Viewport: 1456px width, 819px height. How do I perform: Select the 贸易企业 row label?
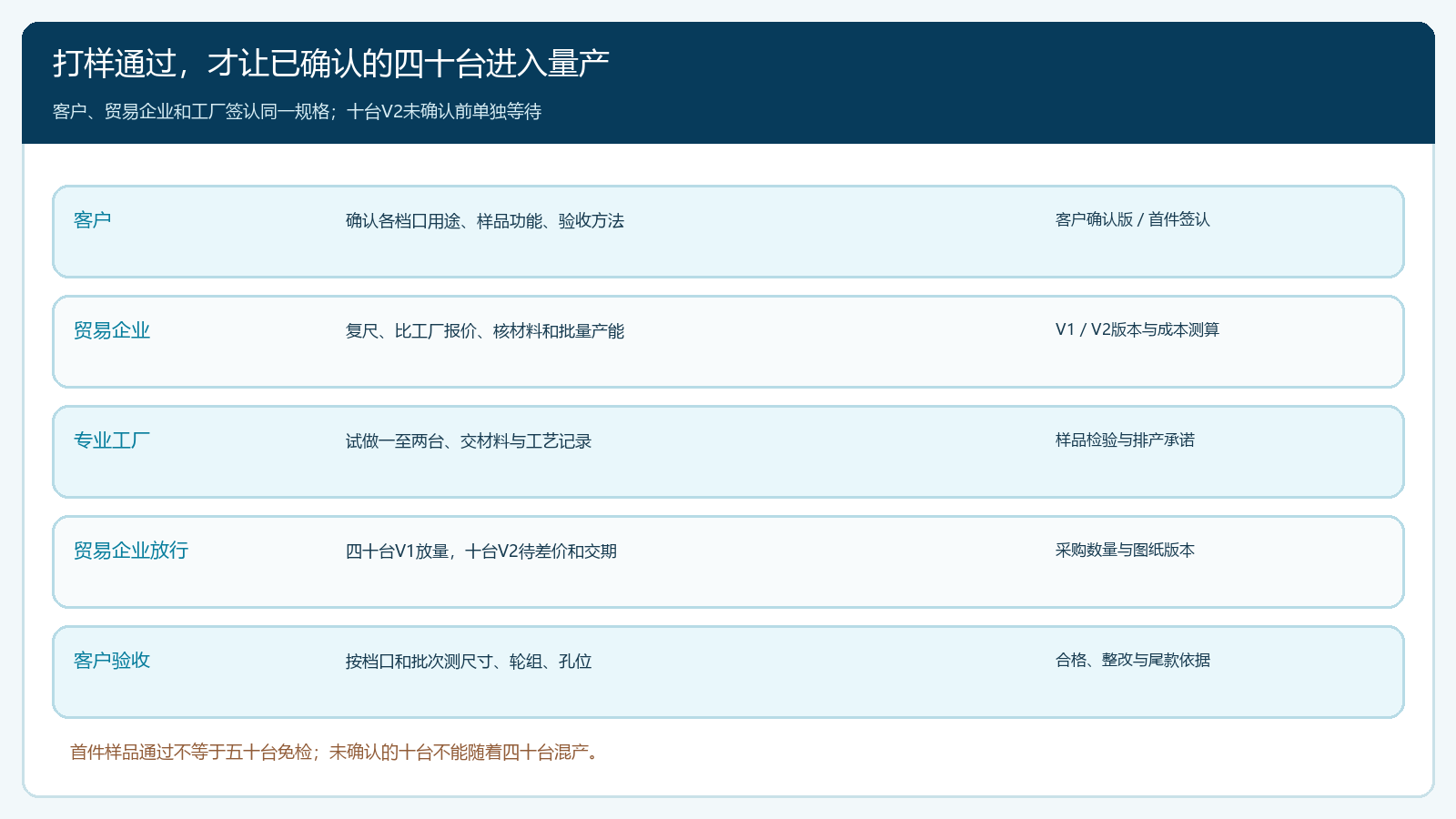tap(112, 330)
